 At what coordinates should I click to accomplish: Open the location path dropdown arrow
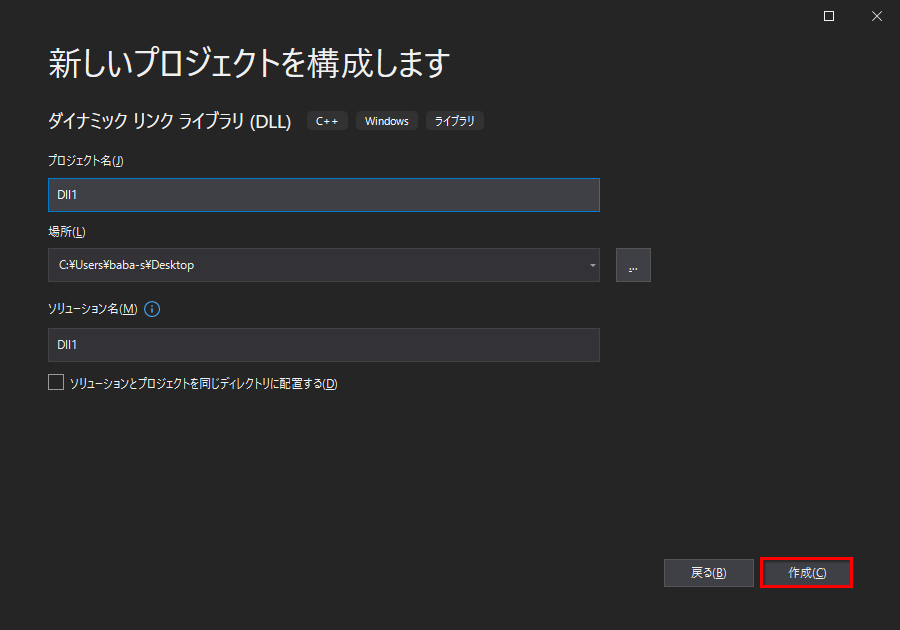(592, 265)
